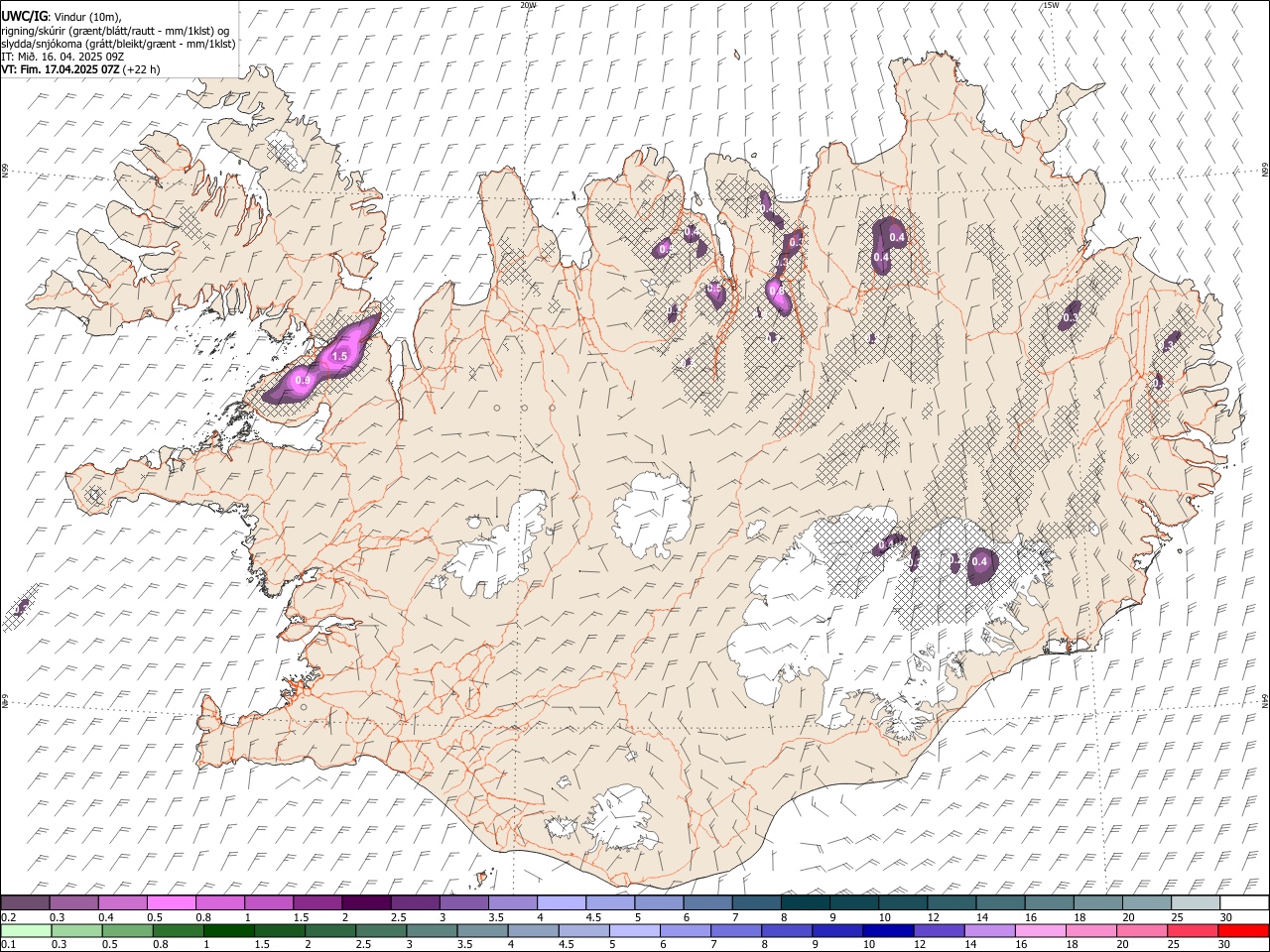
Task: Pick lower legend swatch between 2 and 2.5
Action: (330, 930)
